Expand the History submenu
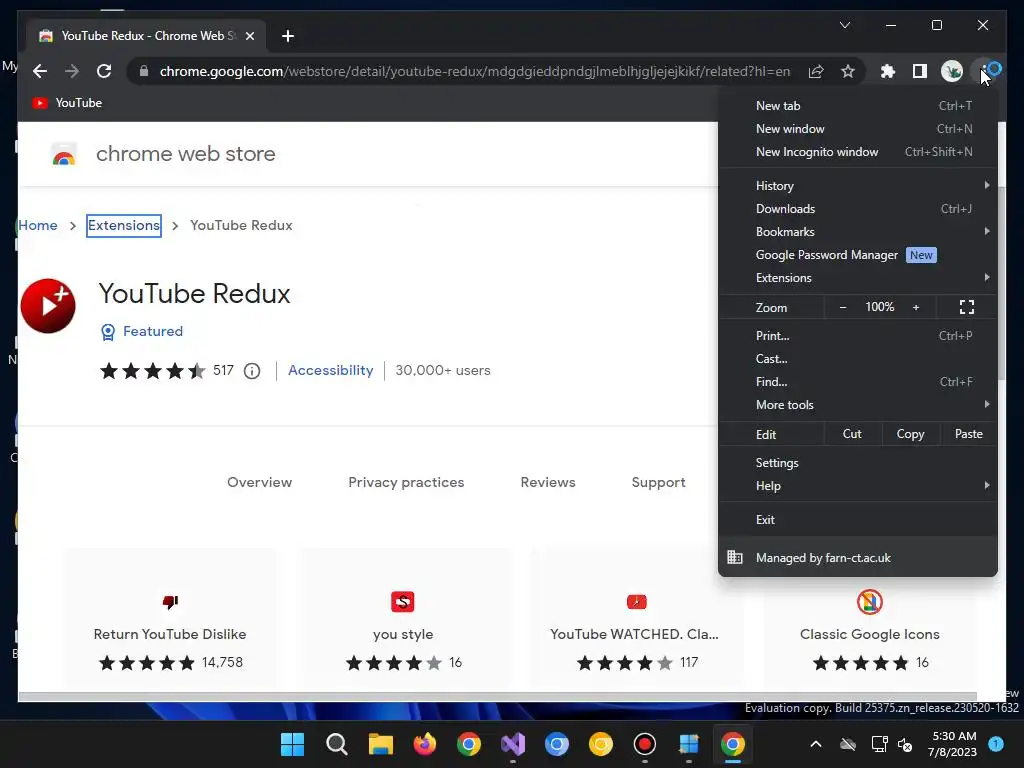Viewport: 1024px width, 768px height. (857, 185)
